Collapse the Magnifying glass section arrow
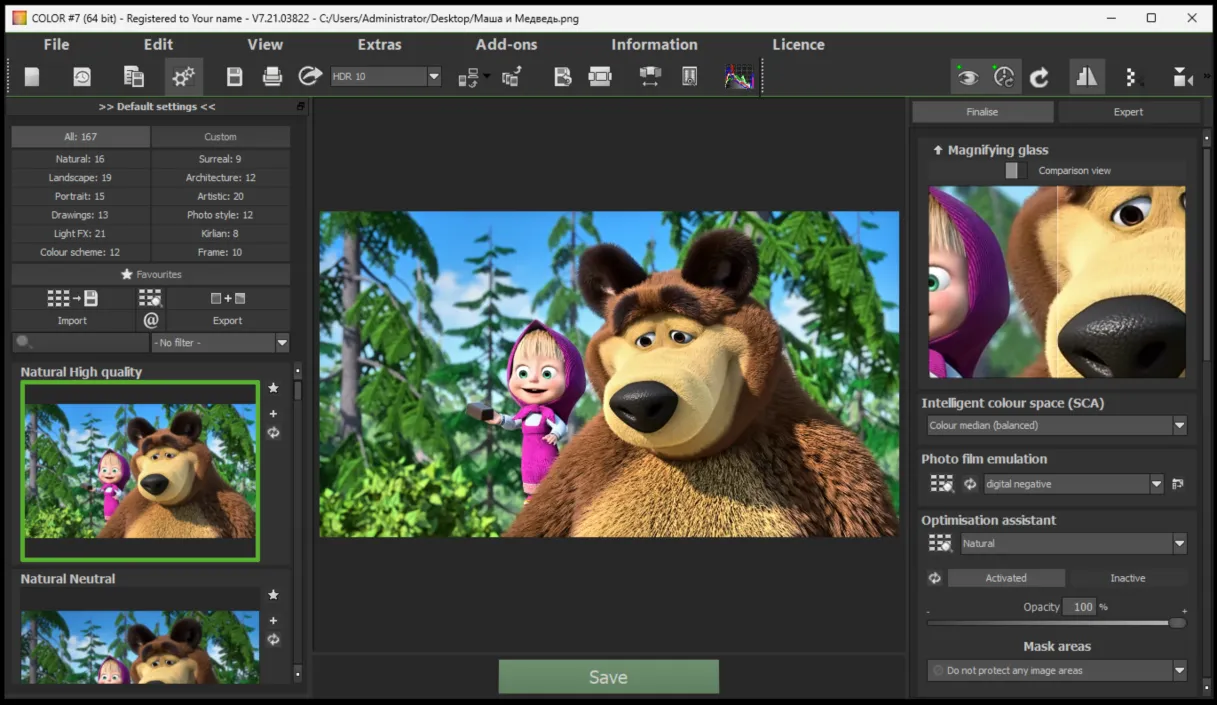 pyautogui.click(x=937, y=150)
